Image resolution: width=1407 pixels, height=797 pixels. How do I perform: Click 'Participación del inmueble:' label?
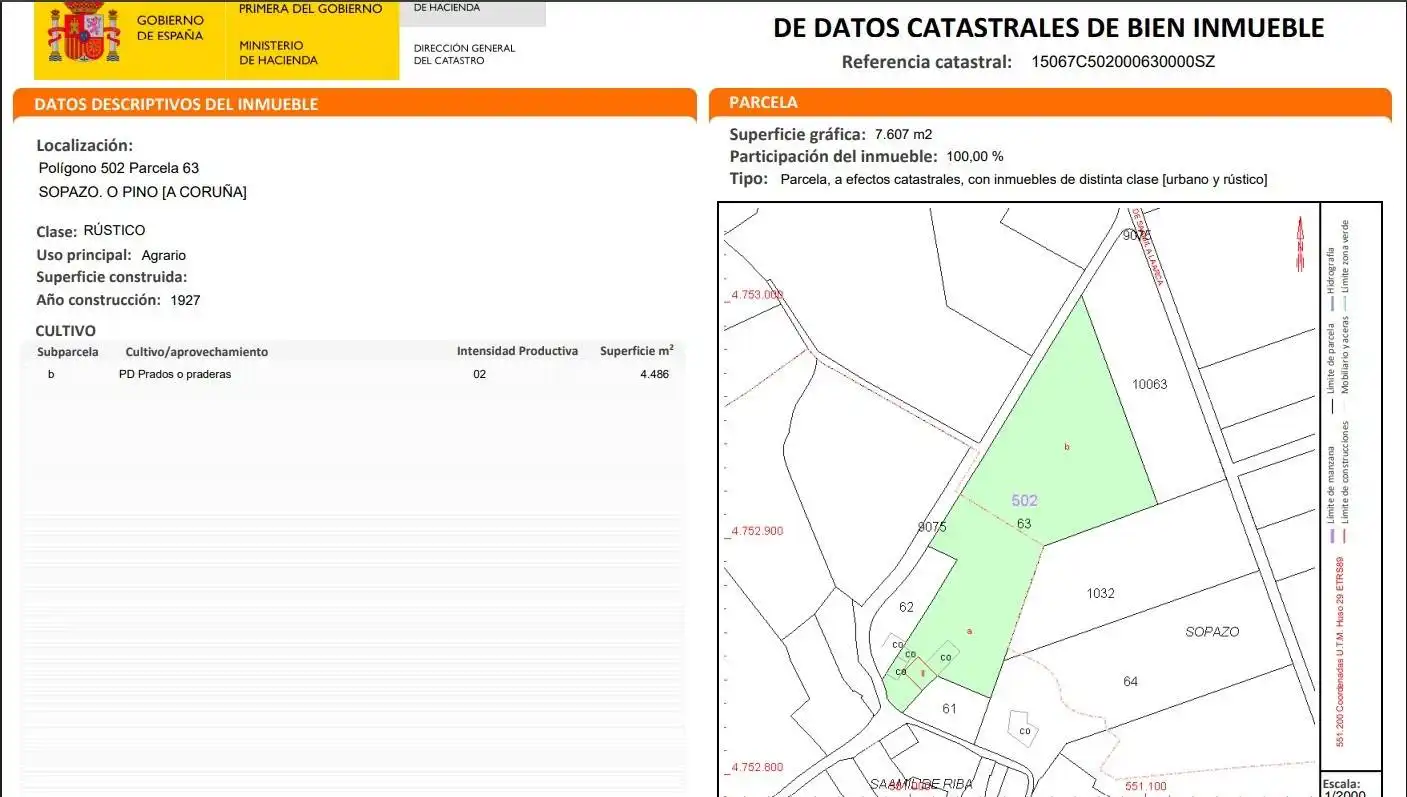click(833, 156)
